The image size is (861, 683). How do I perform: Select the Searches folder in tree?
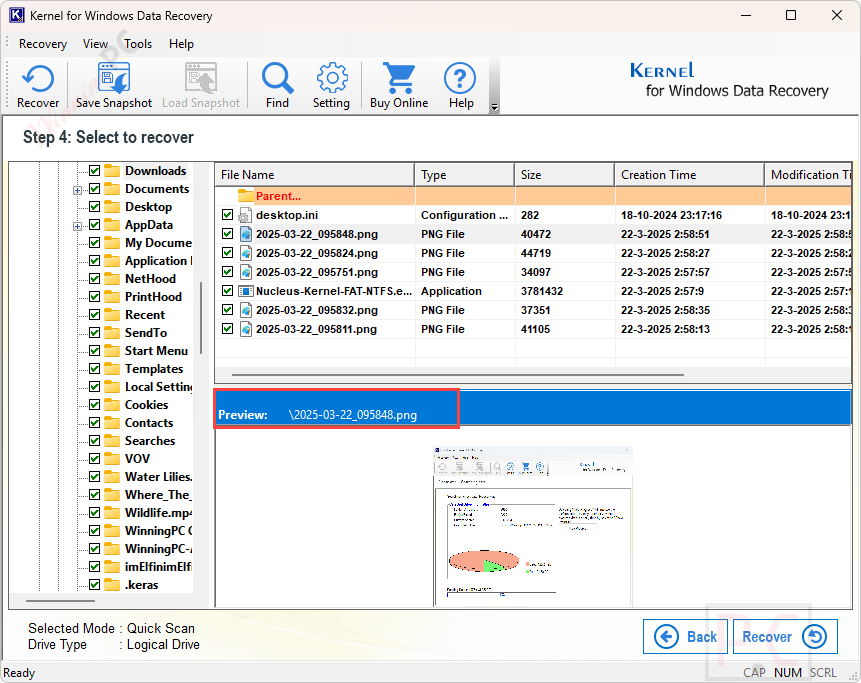(150, 441)
